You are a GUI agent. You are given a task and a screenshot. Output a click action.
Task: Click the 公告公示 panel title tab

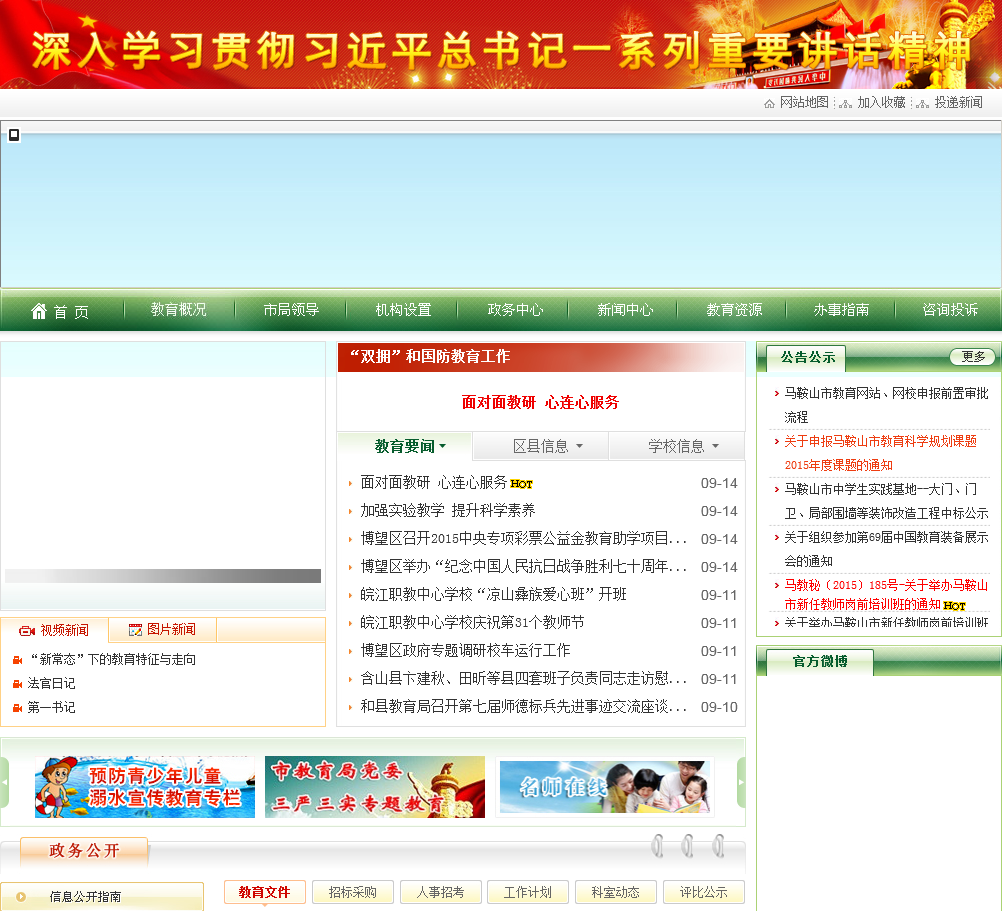coord(808,358)
